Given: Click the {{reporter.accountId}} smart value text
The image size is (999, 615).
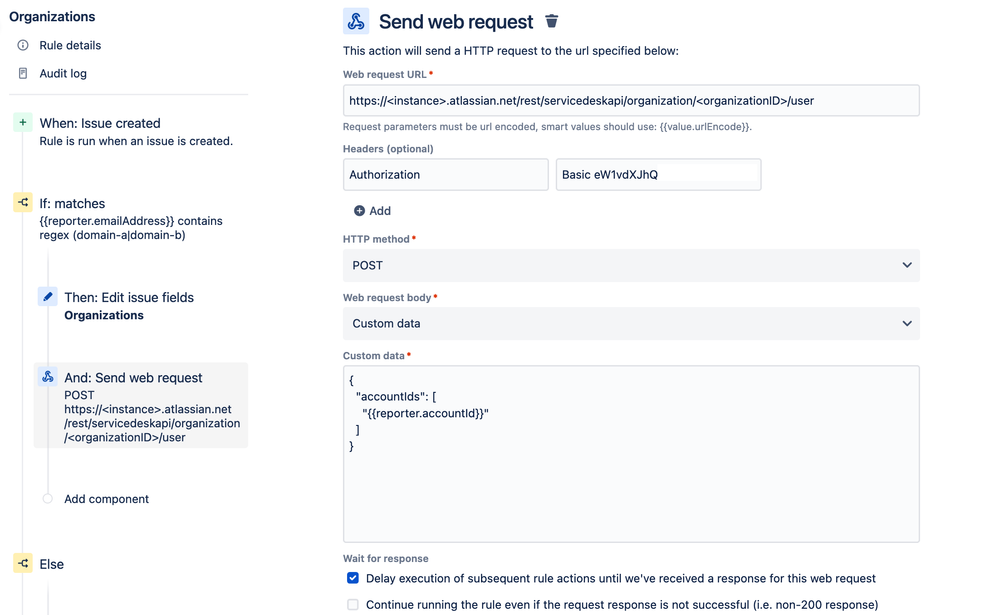Looking at the screenshot, I should (x=426, y=413).
